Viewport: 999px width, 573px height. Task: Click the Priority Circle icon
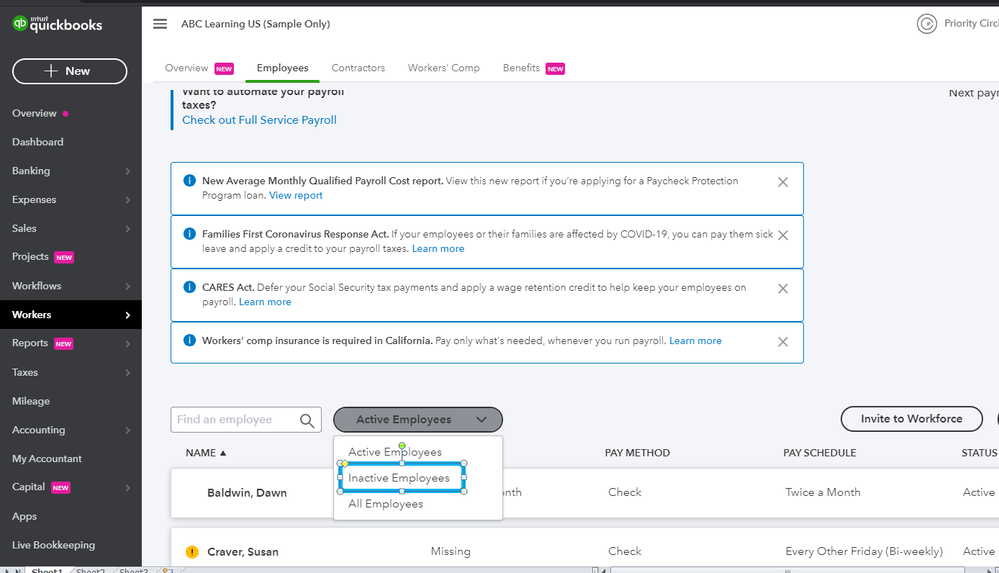coord(927,24)
